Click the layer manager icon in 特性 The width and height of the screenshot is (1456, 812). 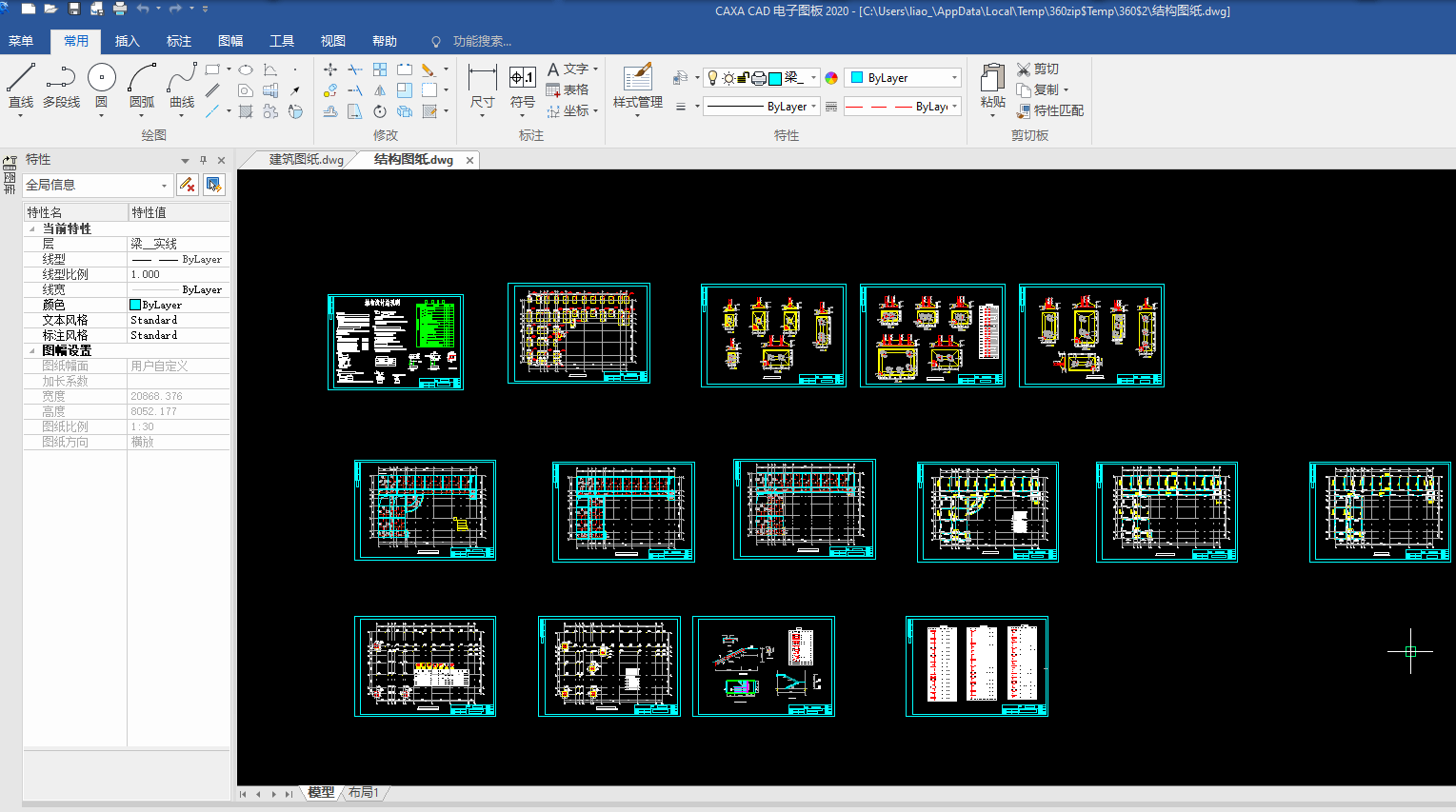pos(680,78)
